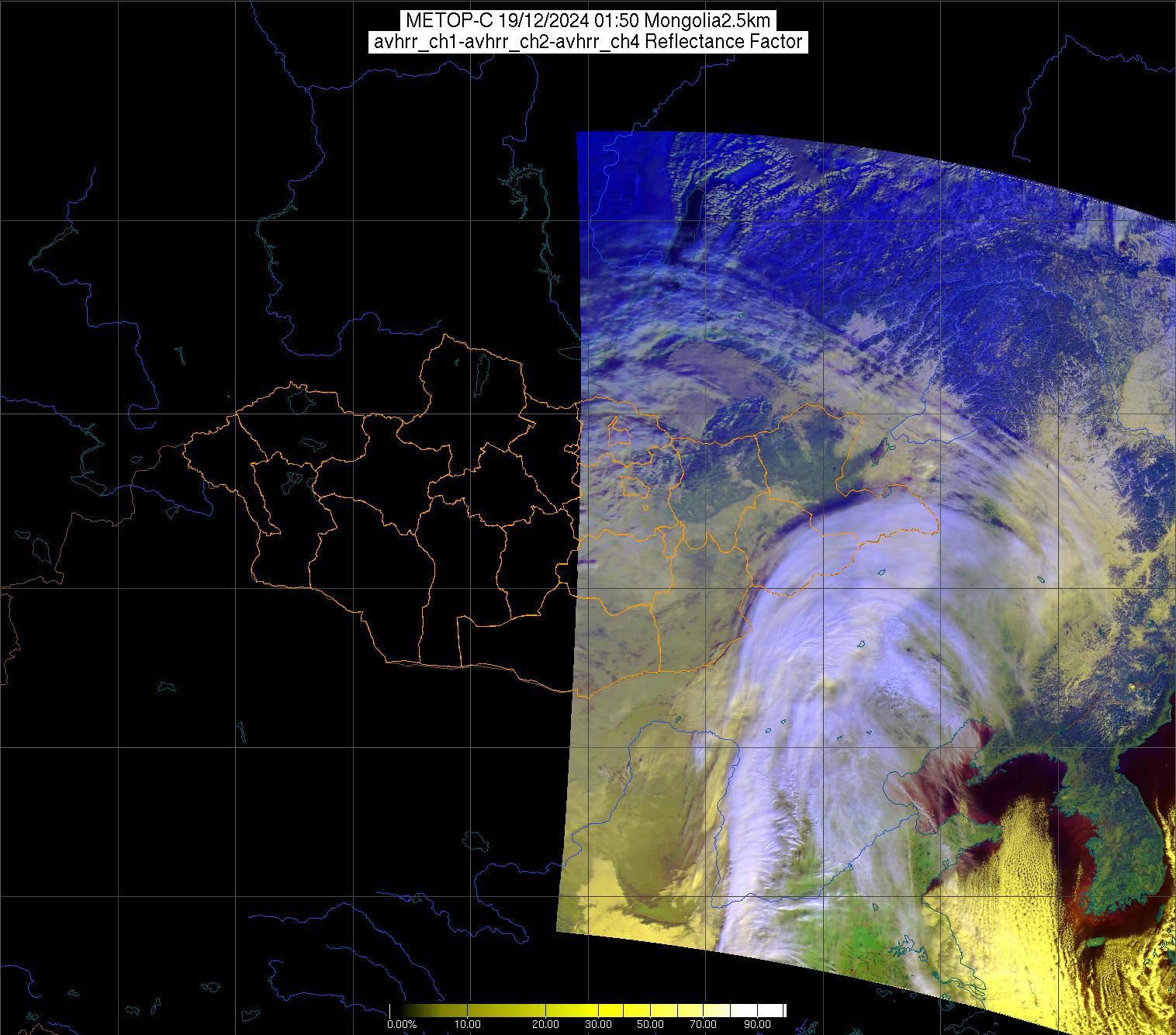Click the '70.00' colorbar label
Viewport: 1176px width, 1035px height.
[x=703, y=1024]
